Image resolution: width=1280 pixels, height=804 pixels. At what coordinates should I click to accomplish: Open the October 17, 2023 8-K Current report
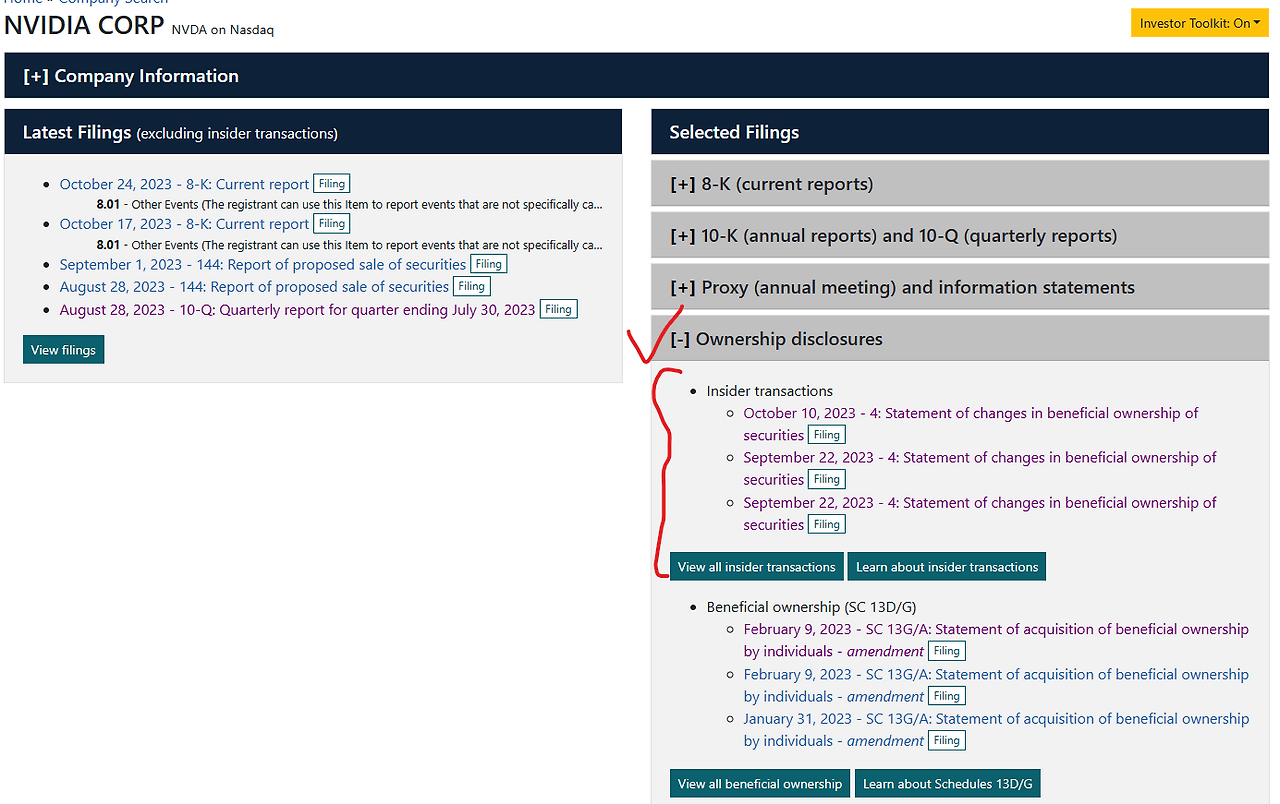point(184,224)
